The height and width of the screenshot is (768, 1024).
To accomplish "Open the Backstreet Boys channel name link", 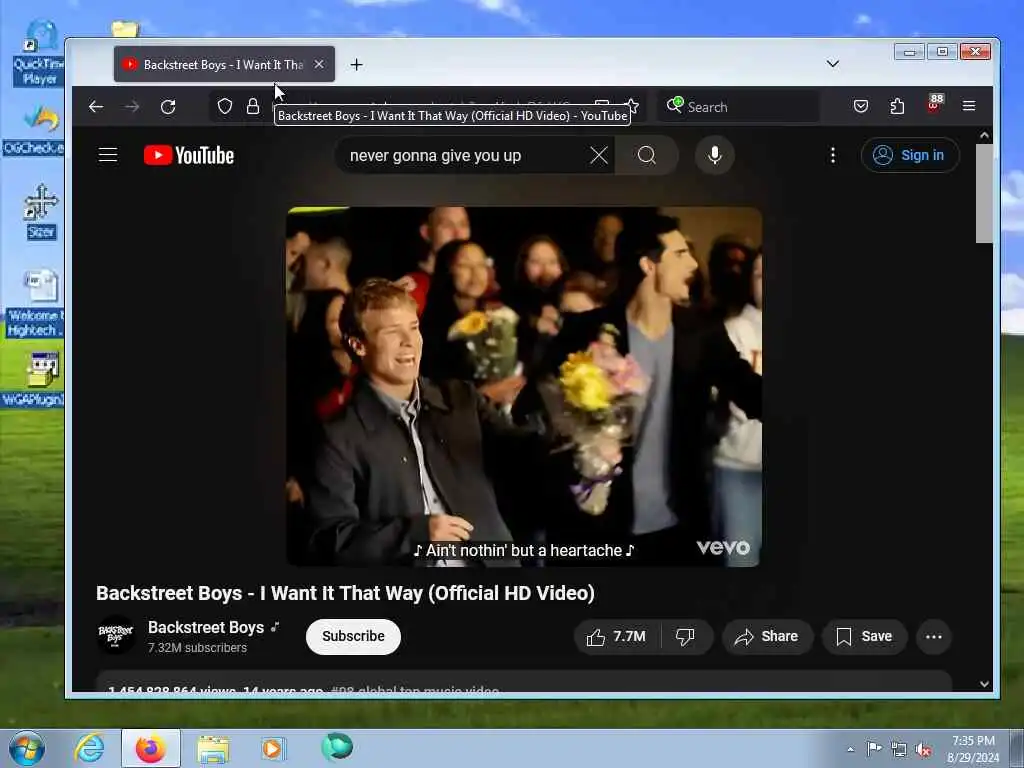I will (x=206, y=627).
